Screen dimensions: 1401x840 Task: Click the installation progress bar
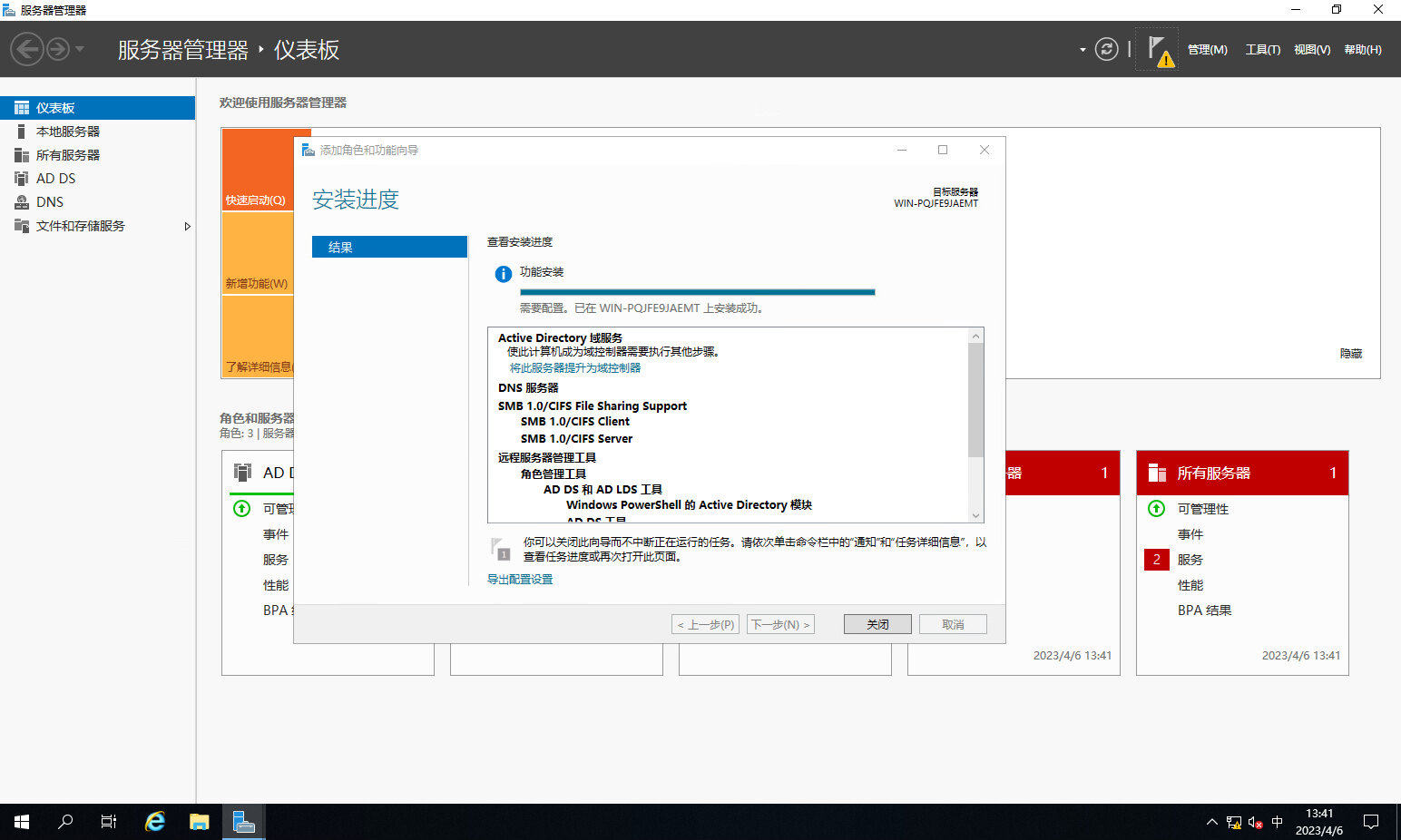tap(697, 292)
